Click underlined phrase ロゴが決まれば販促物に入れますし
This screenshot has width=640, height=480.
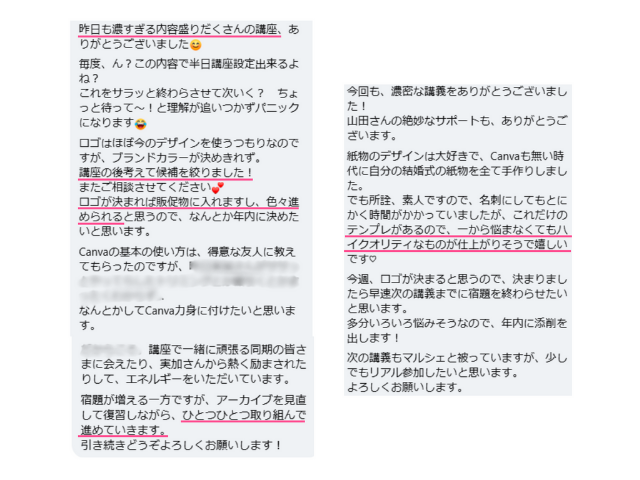(168, 202)
